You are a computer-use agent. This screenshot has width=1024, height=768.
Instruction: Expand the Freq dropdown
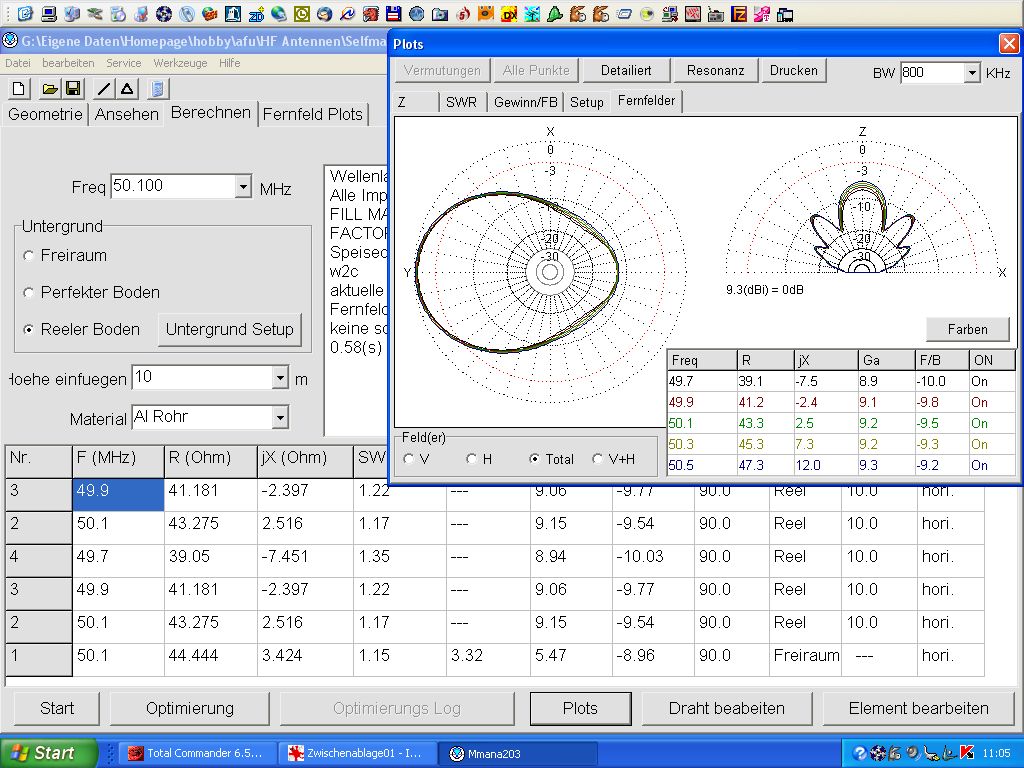(x=243, y=186)
